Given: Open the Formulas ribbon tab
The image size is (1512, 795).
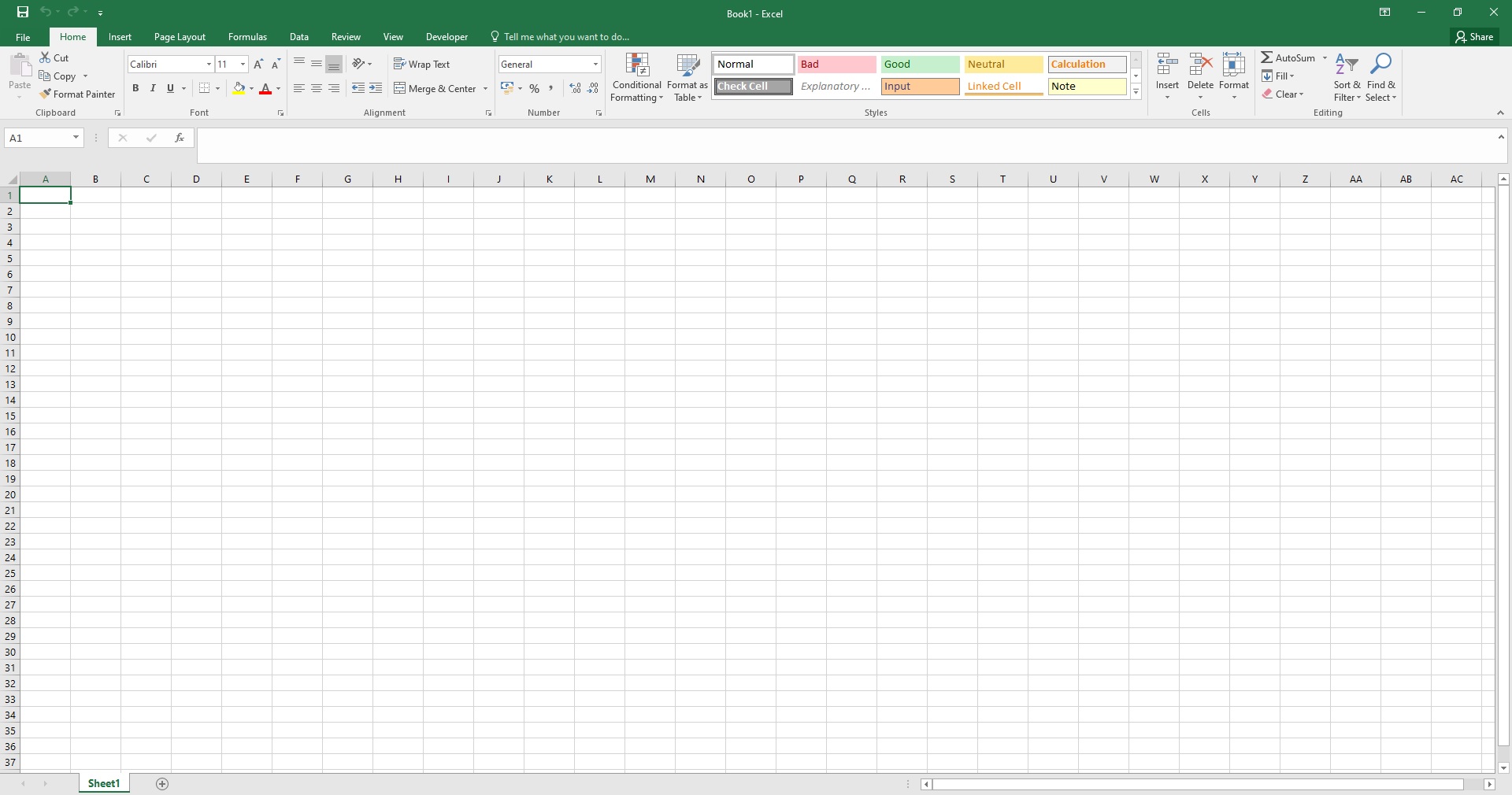Looking at the screenshot, I should pos(247,37).
